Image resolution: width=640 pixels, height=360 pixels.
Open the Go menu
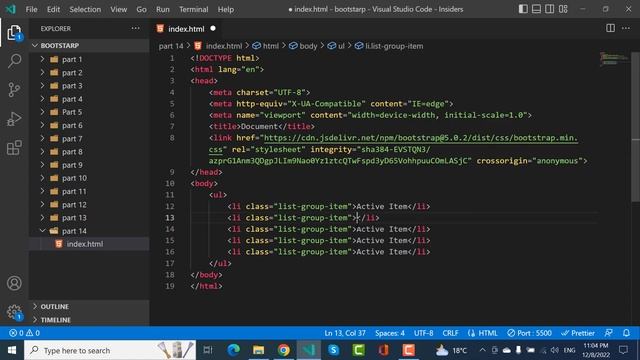click(141, 9)
